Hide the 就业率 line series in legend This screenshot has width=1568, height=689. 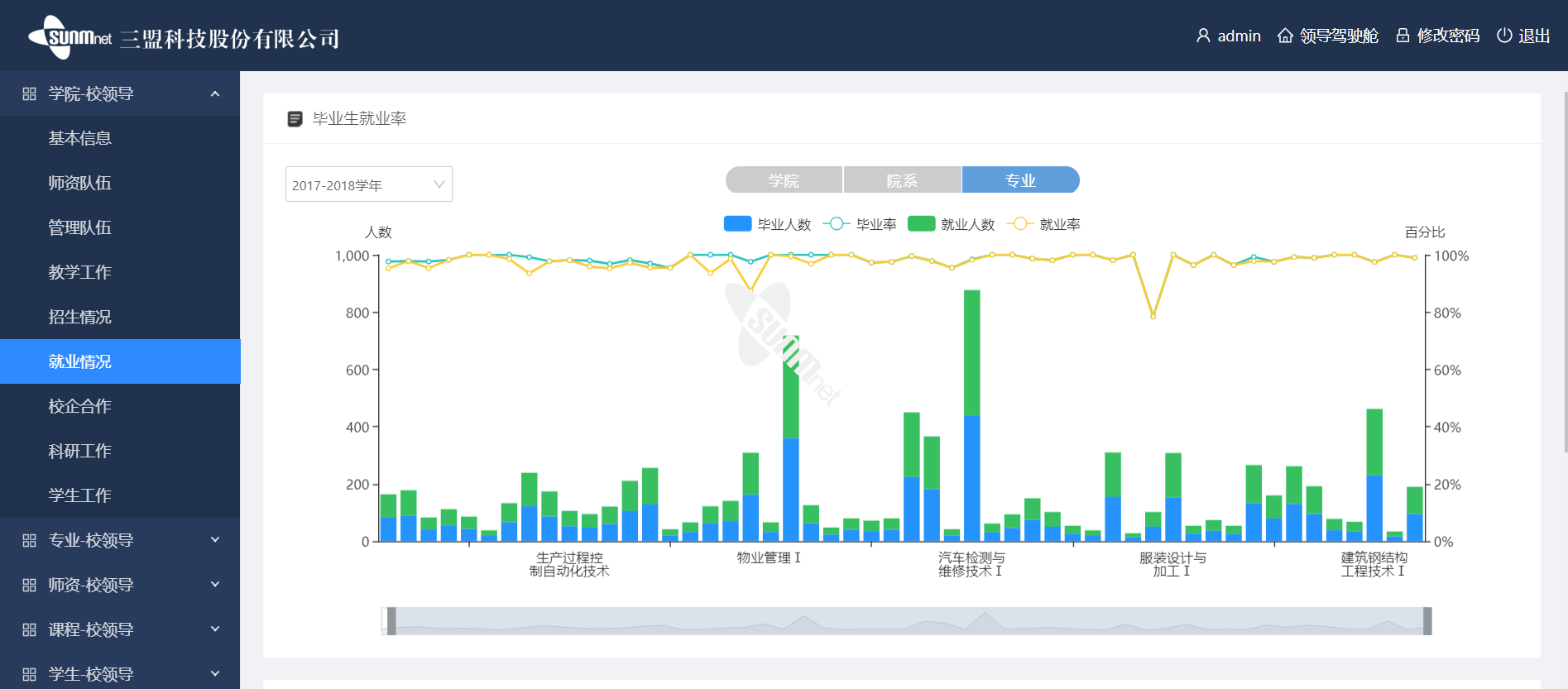[x=1019, y=224]
